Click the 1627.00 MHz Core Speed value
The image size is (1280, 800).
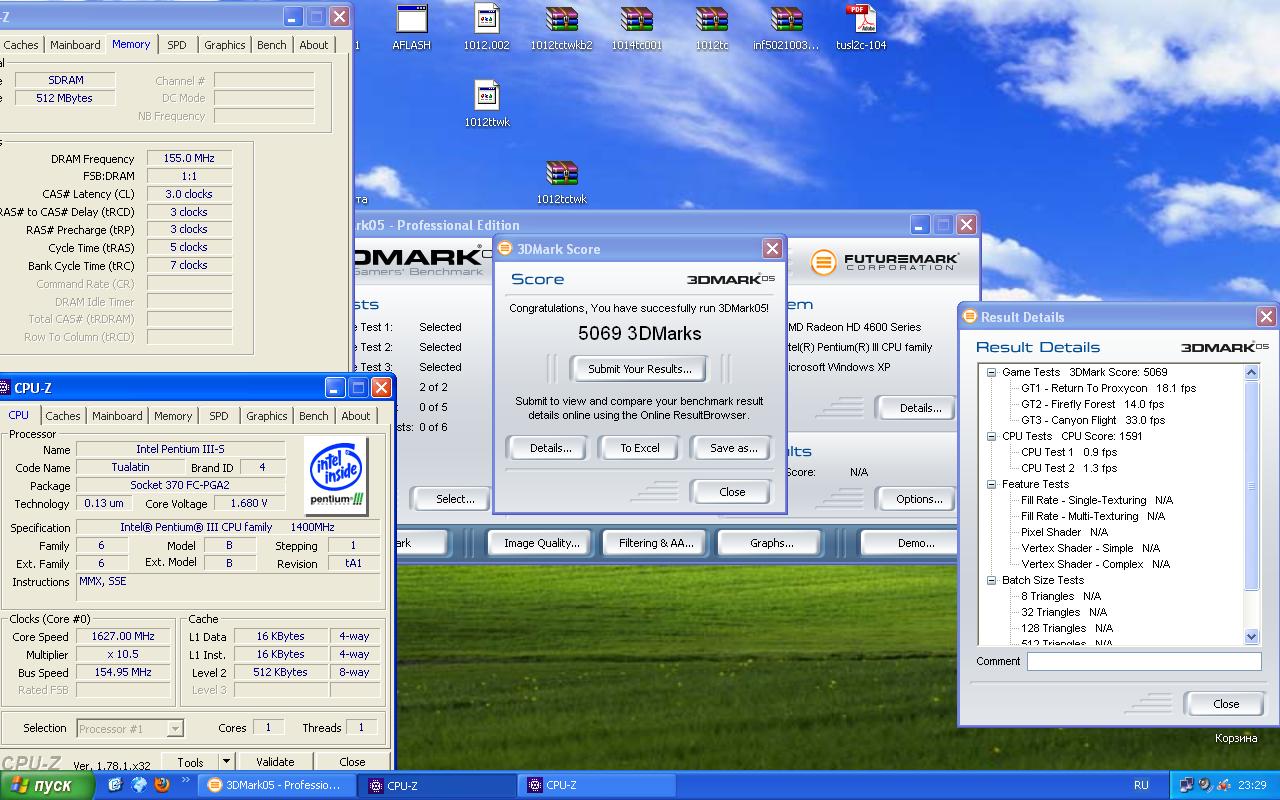tap(124, 637)
